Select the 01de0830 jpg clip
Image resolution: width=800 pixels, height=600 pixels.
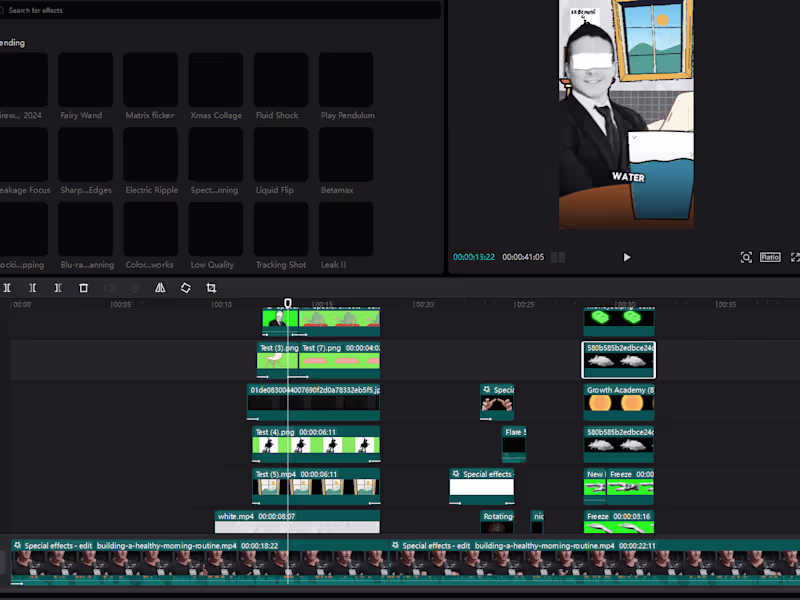point(313,402)
